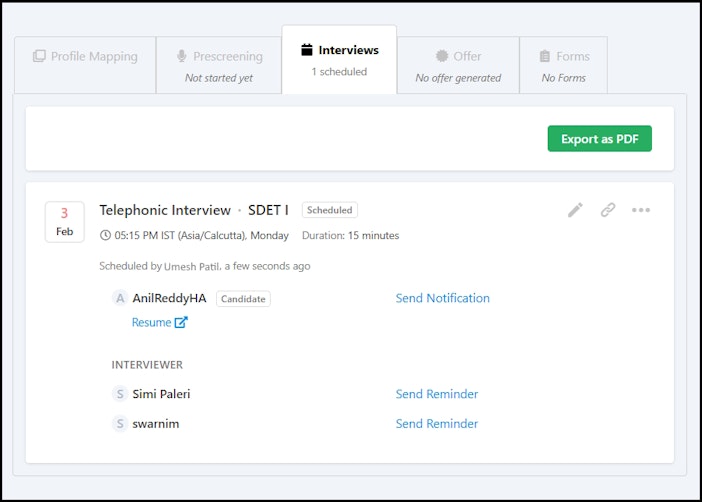Open the Offer tab
The height and width of the screenshot is (502, 702).
click(x=458, y=65)
